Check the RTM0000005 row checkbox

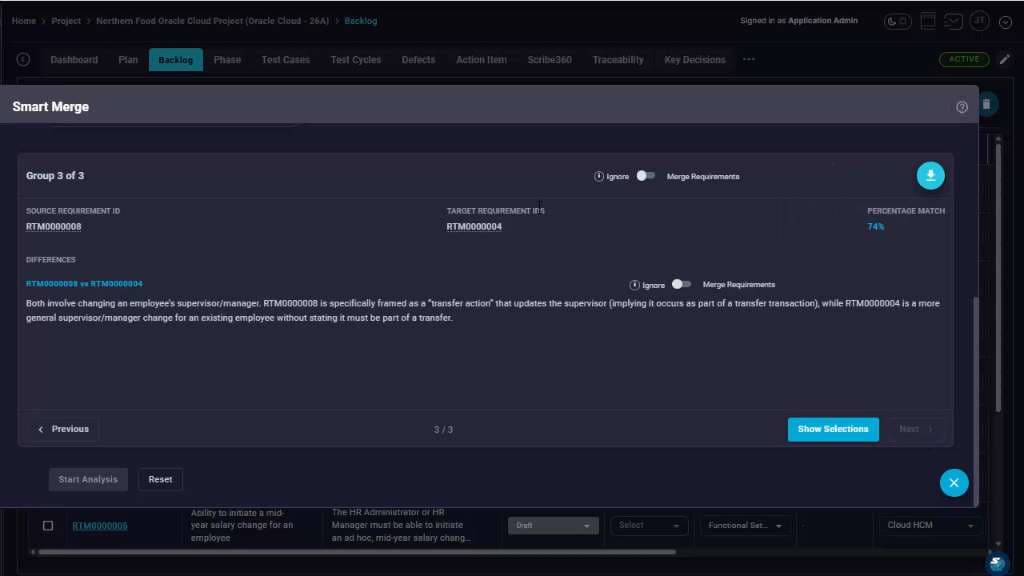48,526
